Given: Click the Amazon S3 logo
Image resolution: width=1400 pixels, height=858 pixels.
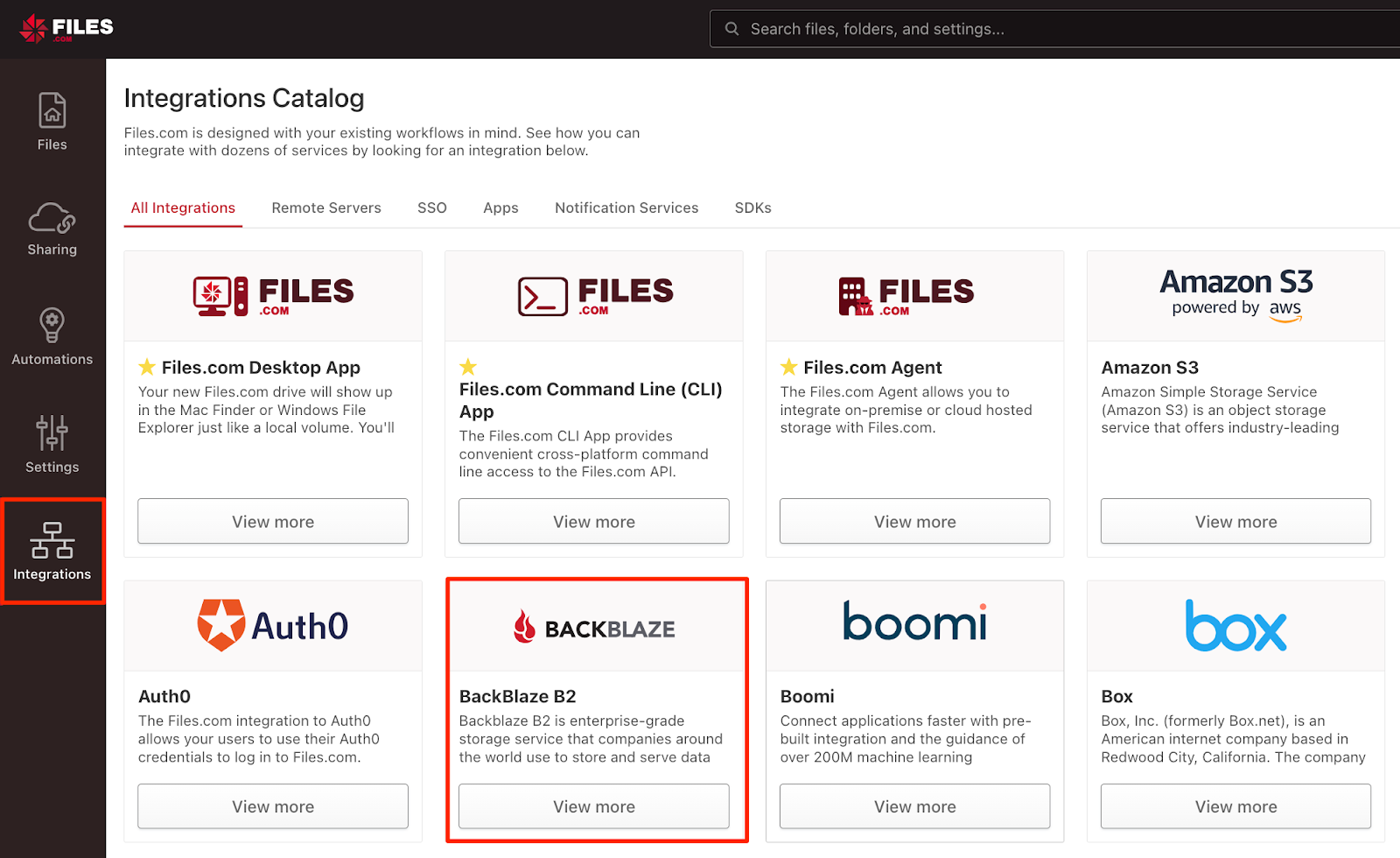Looking at the screenshot, I should click(x=1236, y=295).
